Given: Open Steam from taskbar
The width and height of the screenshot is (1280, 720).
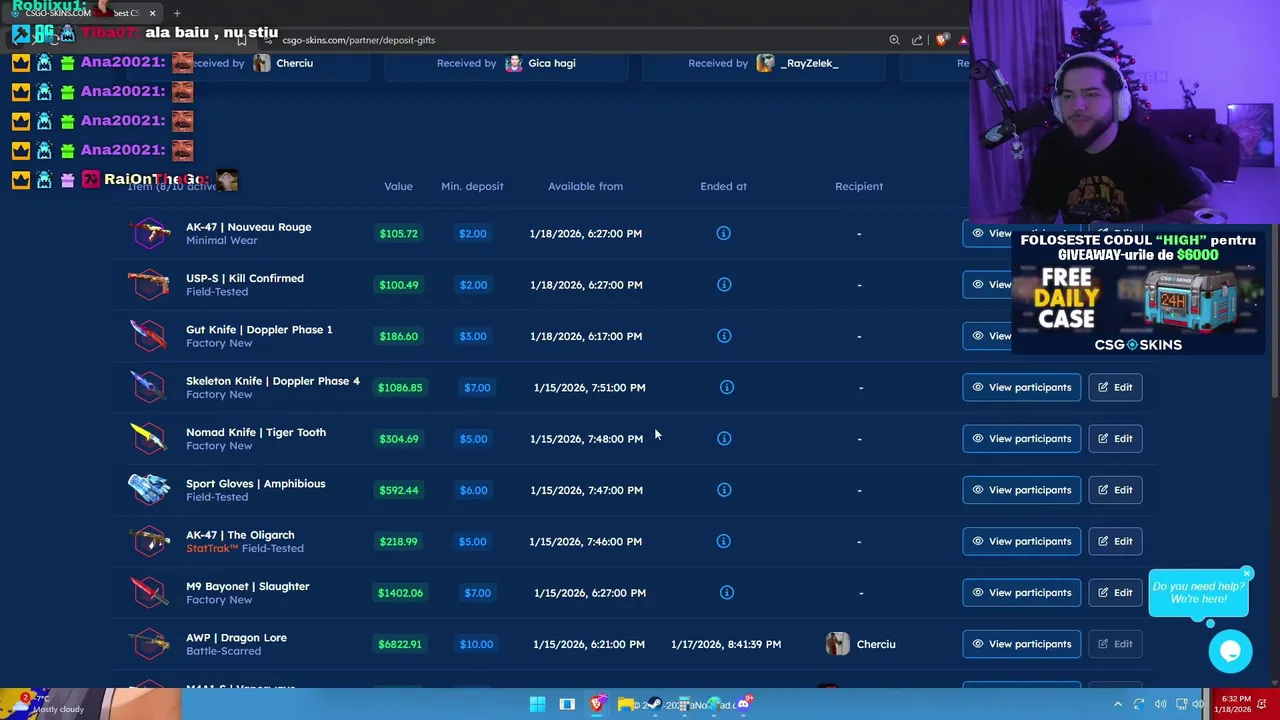Looking at the screenshot, I should click(655, 704).
